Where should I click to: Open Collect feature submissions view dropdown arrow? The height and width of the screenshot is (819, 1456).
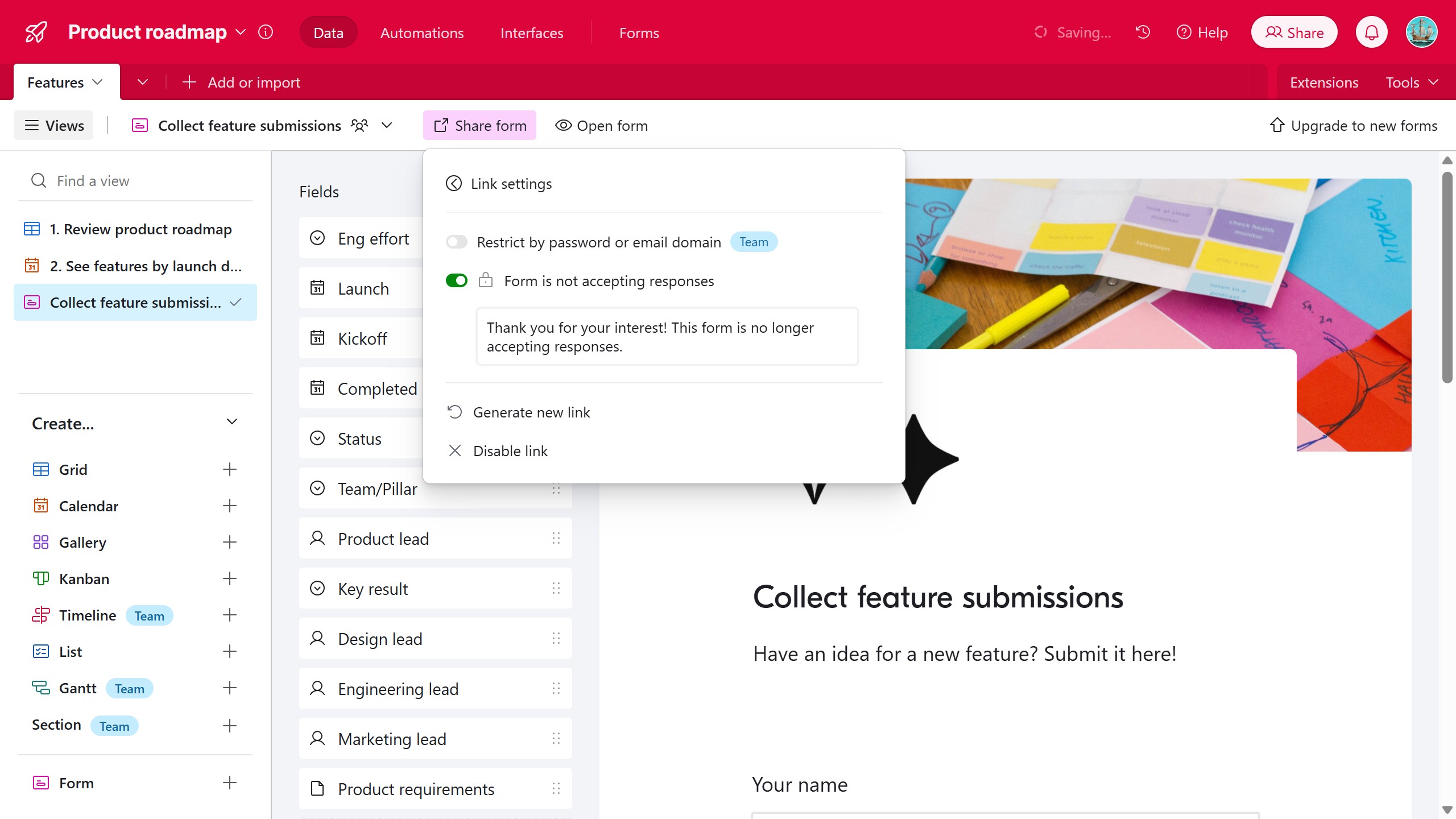387,125
